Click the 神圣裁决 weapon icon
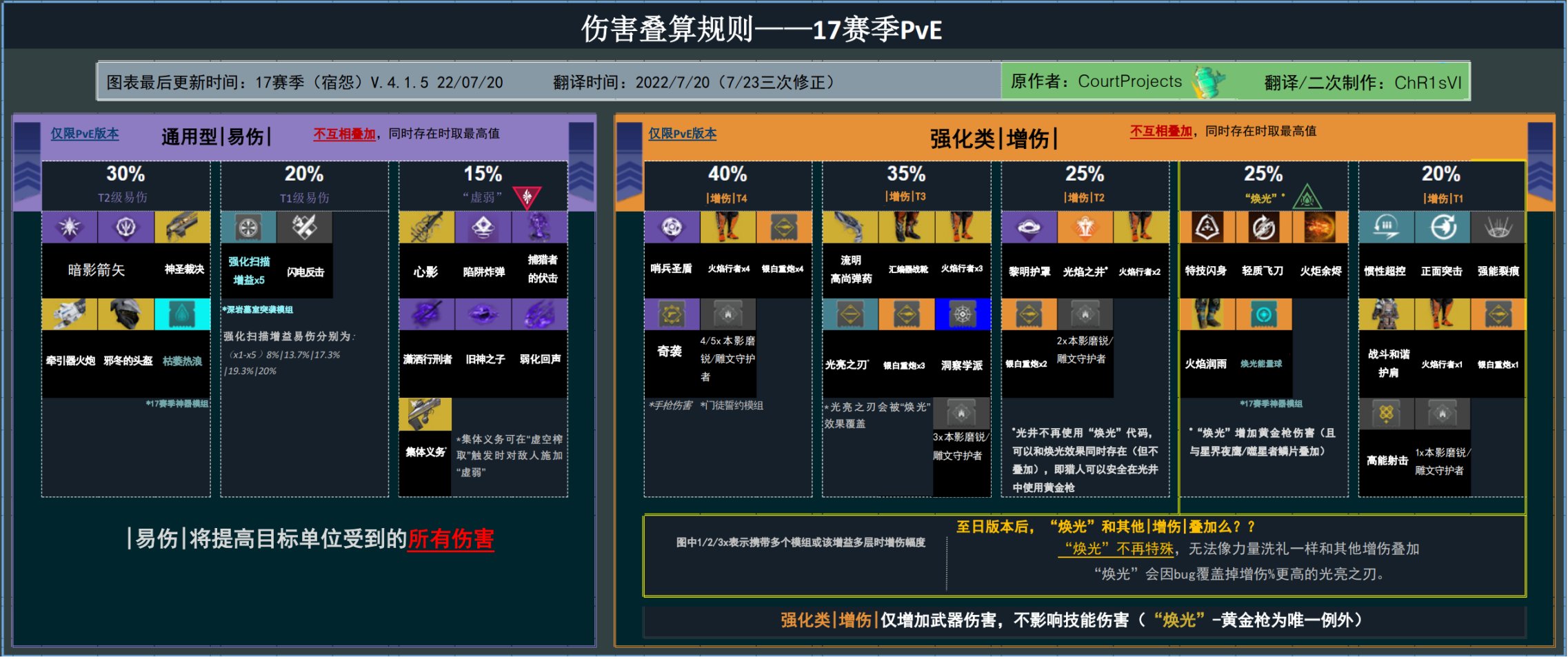 click(182, 227)
